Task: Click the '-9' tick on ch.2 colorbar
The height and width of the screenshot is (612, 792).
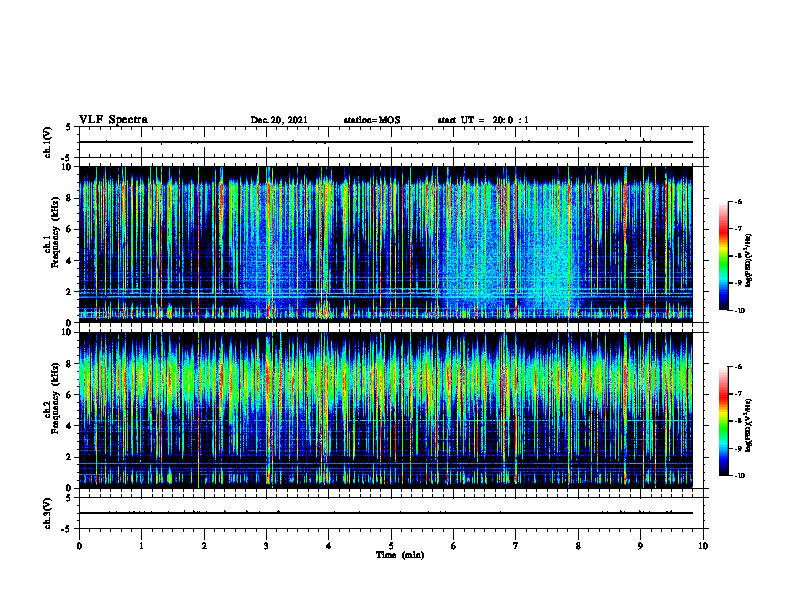Action: tap(738, 448)
